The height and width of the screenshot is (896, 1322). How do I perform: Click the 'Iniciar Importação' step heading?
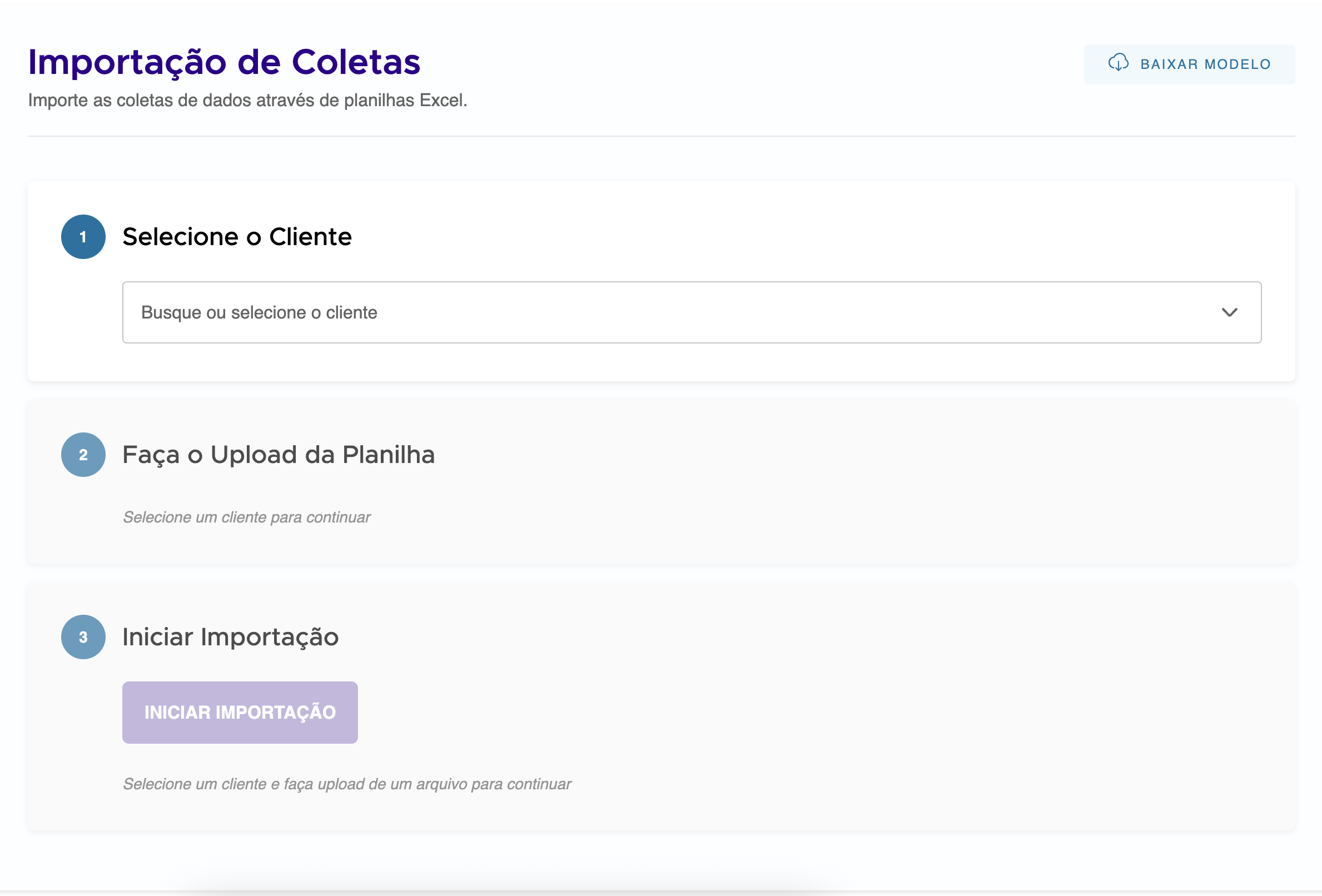[230, 637]
